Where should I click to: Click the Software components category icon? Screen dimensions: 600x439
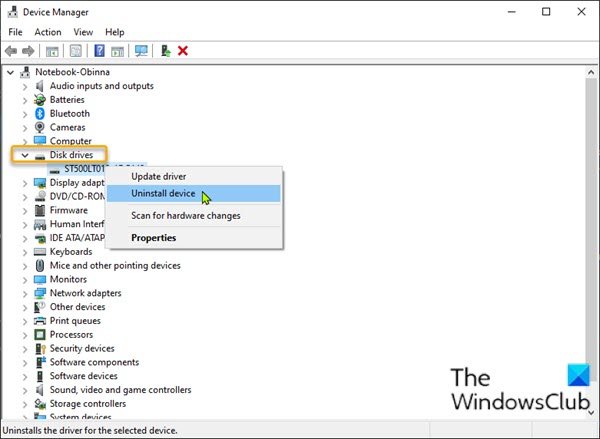click(40, 362)
